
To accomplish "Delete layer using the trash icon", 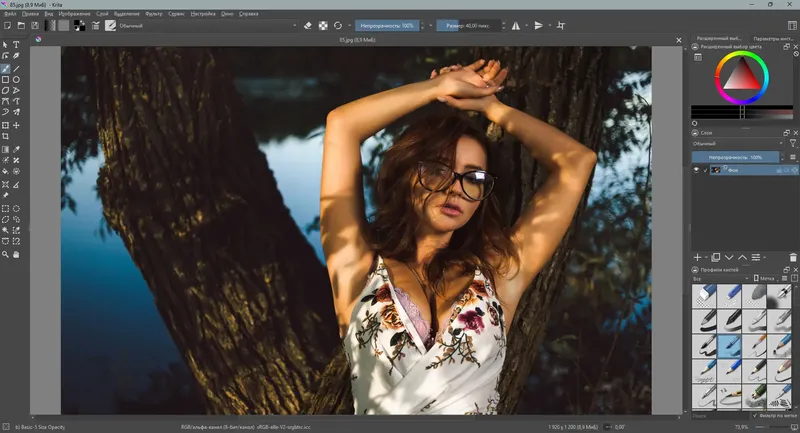I will pyautogui.click(x=793, y=257).
